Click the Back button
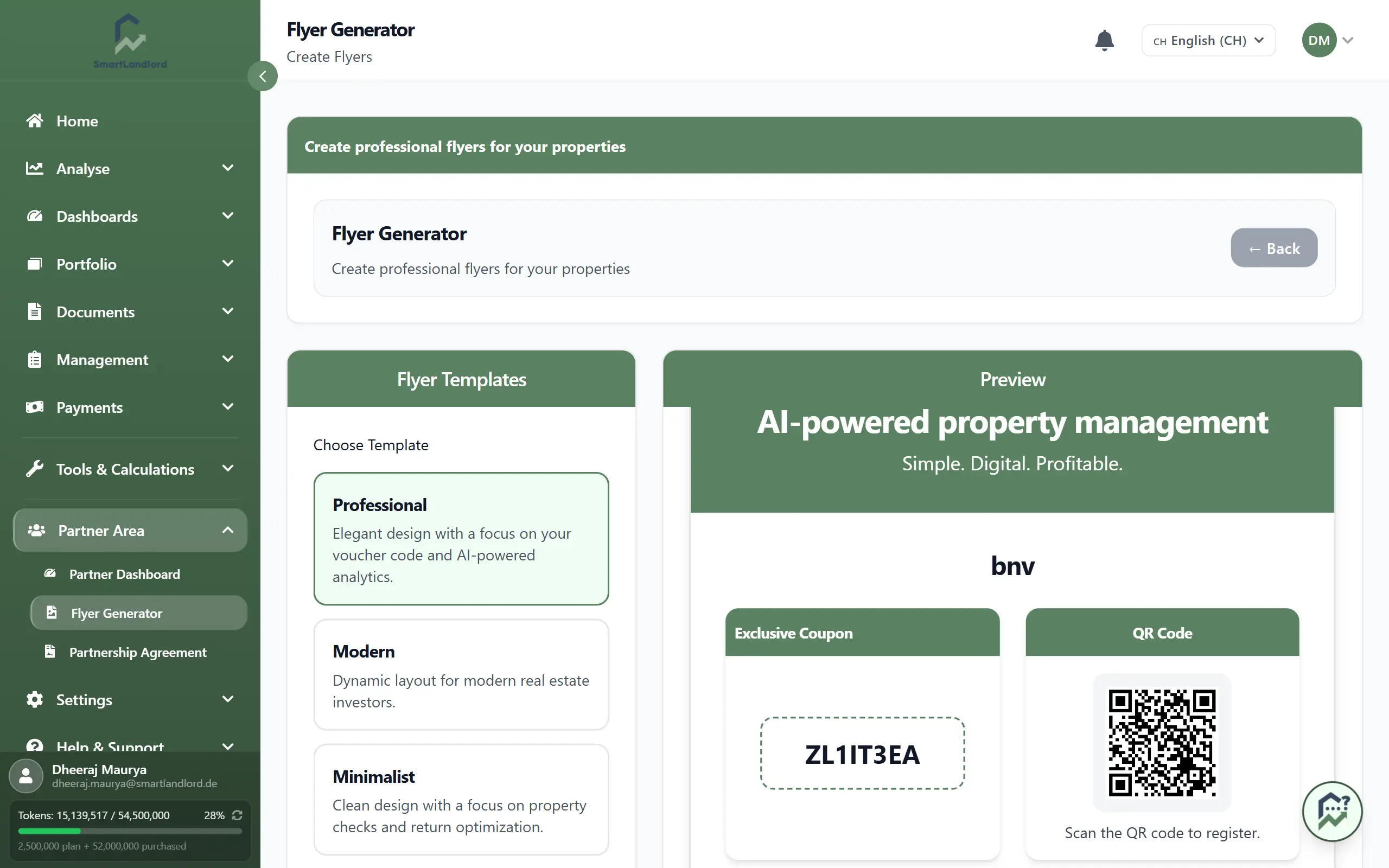Screen dimensions: 1389x868 pyautogui.click(x=1273, y=248)
